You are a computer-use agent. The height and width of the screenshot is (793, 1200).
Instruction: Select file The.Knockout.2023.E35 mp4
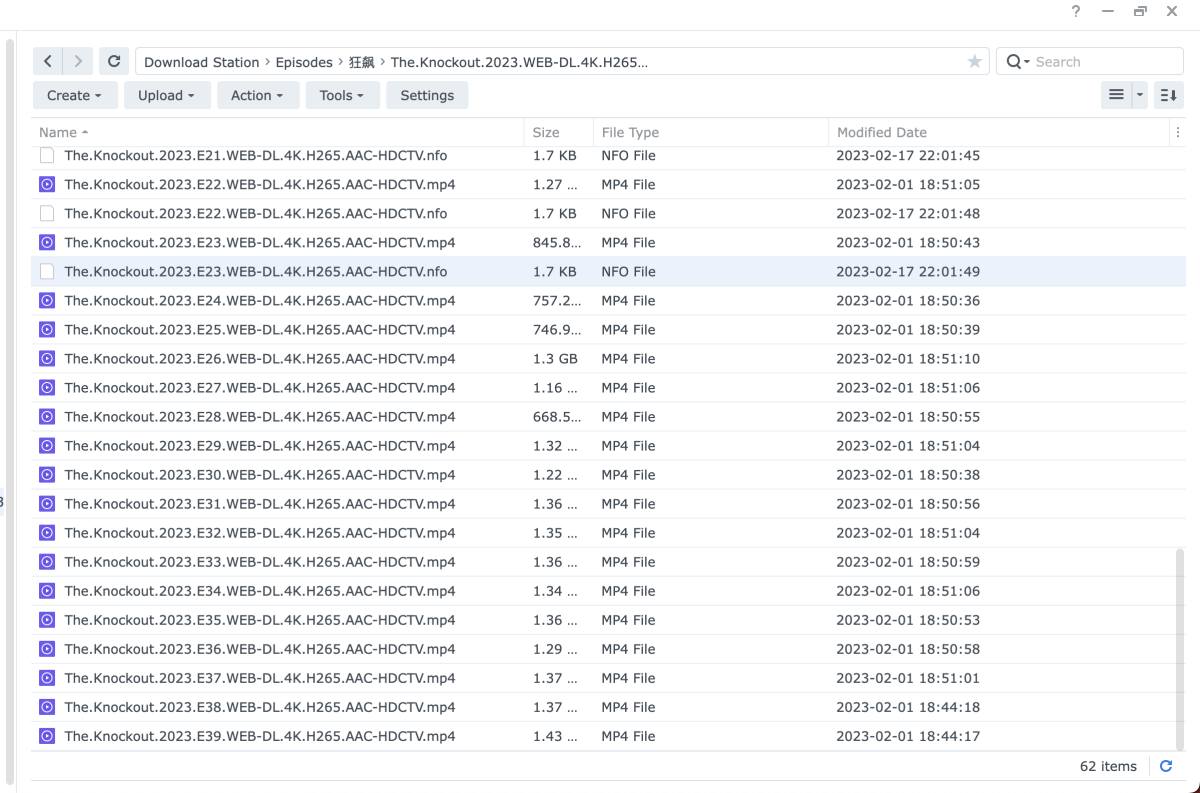609,619
